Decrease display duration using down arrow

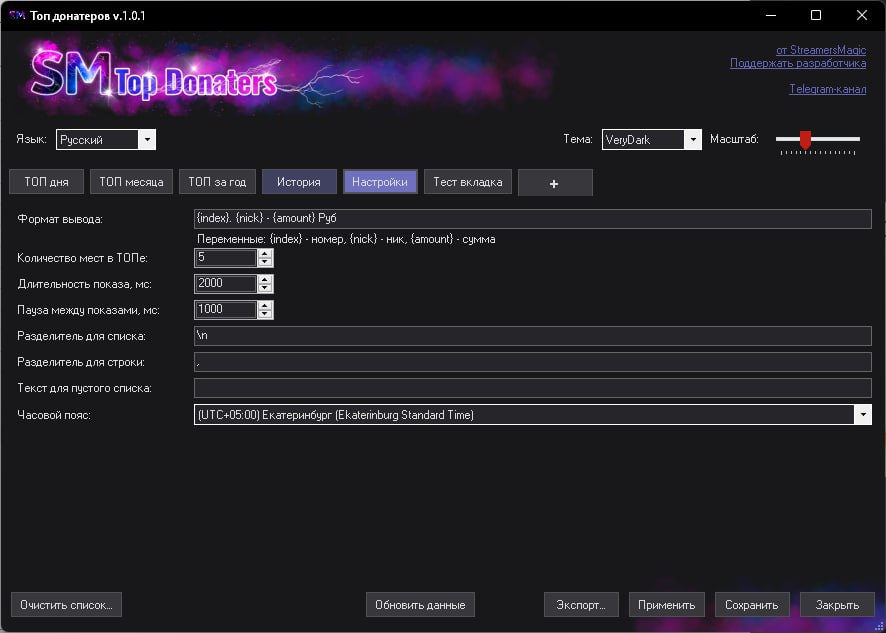click(x=265, y=288)
